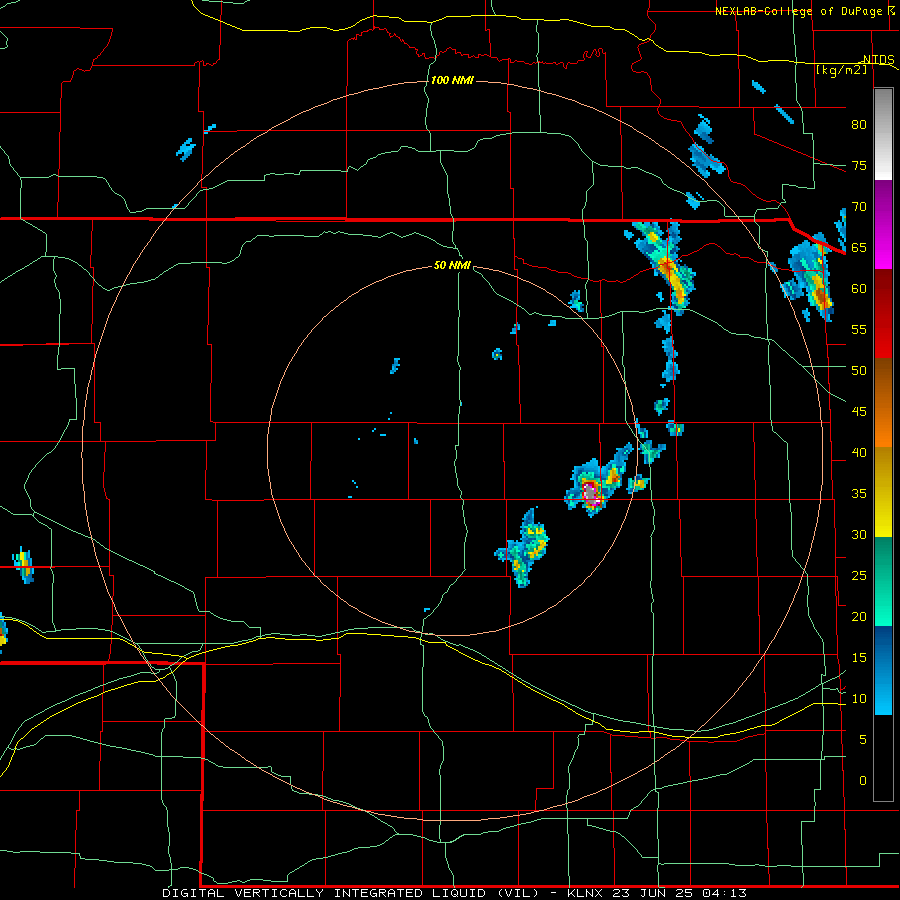
Task: Click the "60" value on the VIL scale
Action: pyautogui.click(x=859, y=289)
